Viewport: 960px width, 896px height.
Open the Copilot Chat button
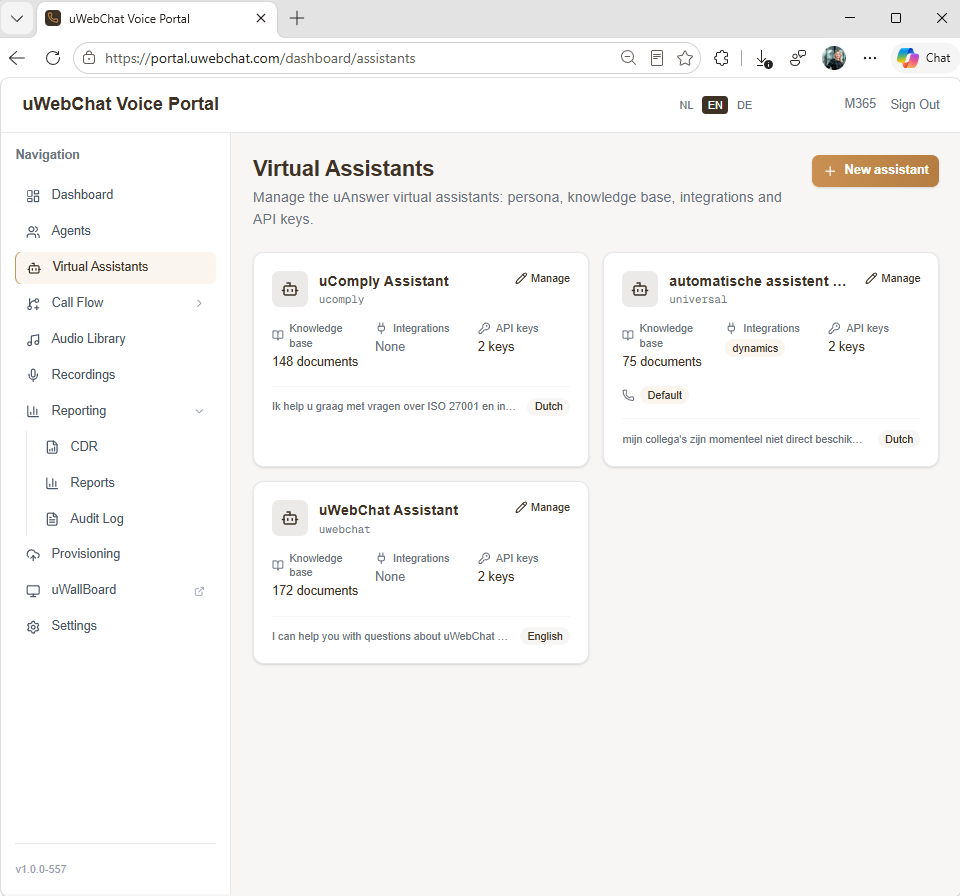pos(924,58)
